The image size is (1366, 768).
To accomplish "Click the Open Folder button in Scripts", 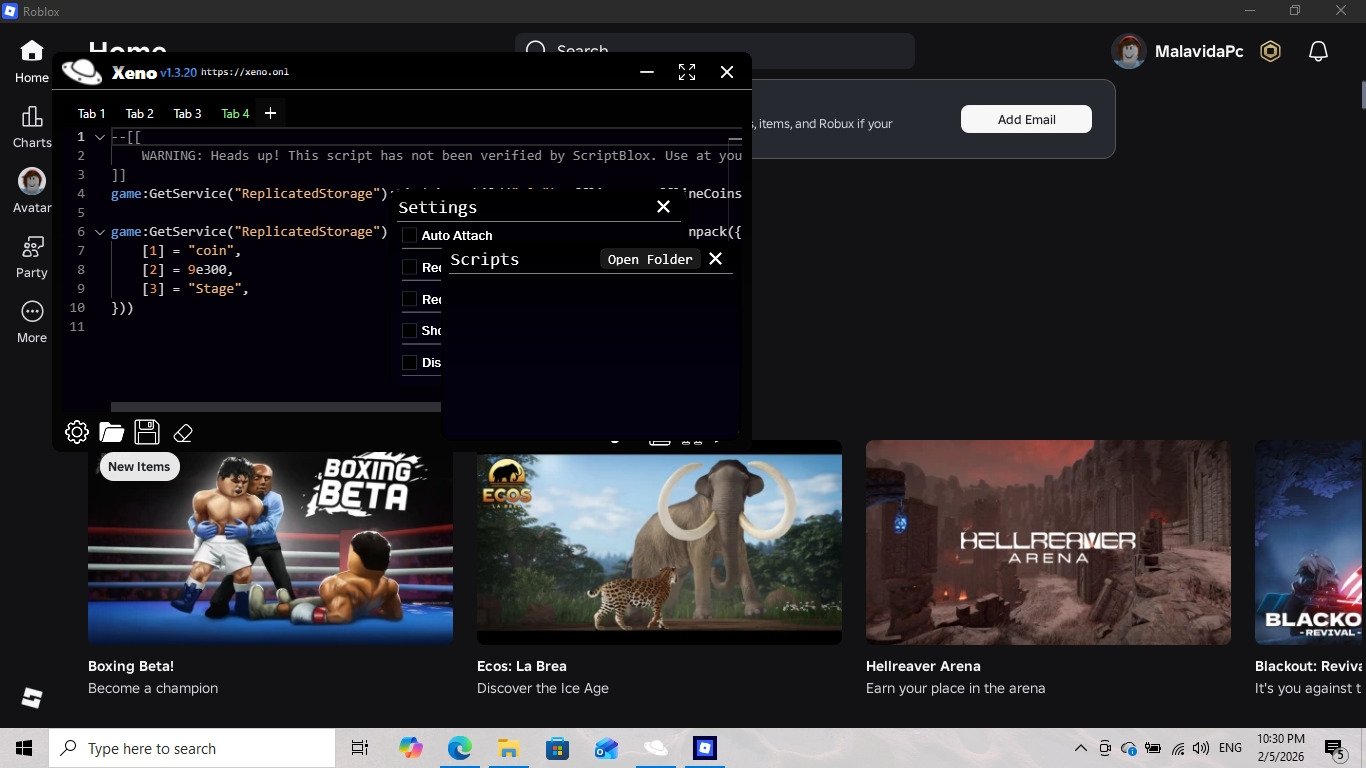I will pos(650,259).
